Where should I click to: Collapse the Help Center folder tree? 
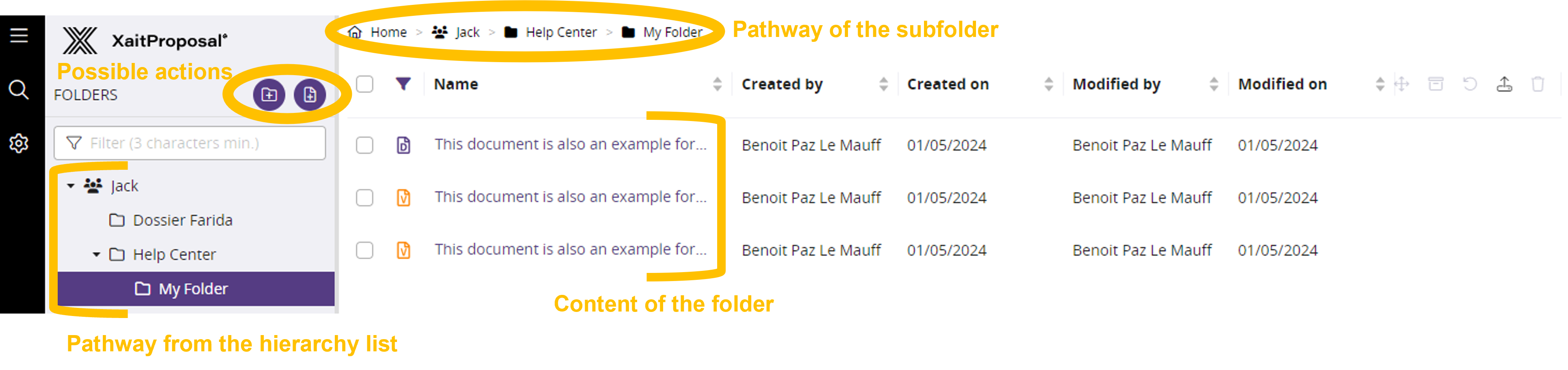(x=96, y=254)
